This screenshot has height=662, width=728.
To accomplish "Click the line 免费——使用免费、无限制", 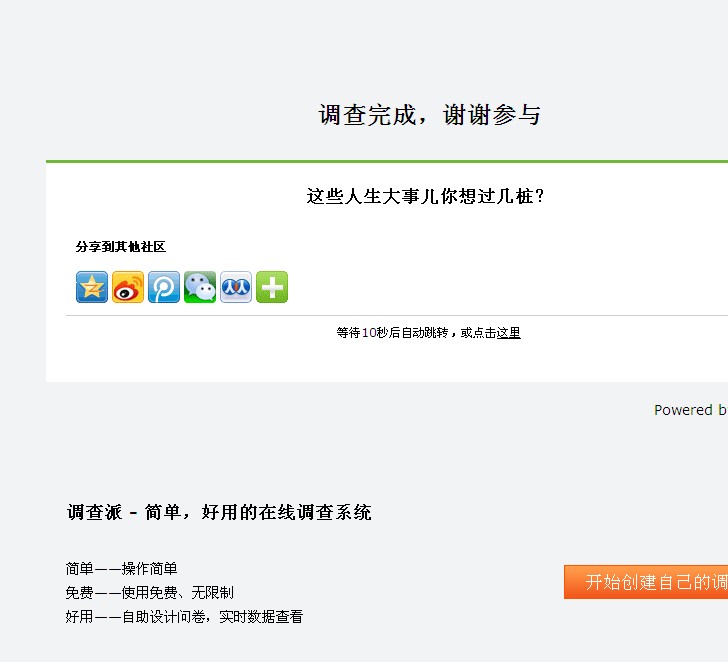I will point(150,593).
